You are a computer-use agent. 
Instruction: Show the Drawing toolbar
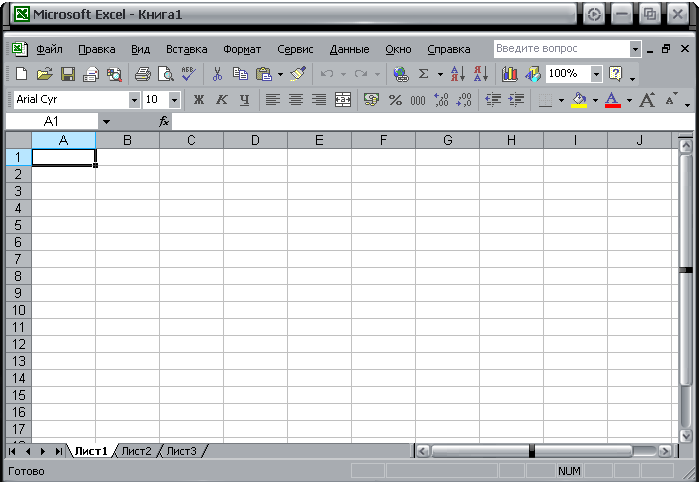pyautogui.click(x=533, y=74)
